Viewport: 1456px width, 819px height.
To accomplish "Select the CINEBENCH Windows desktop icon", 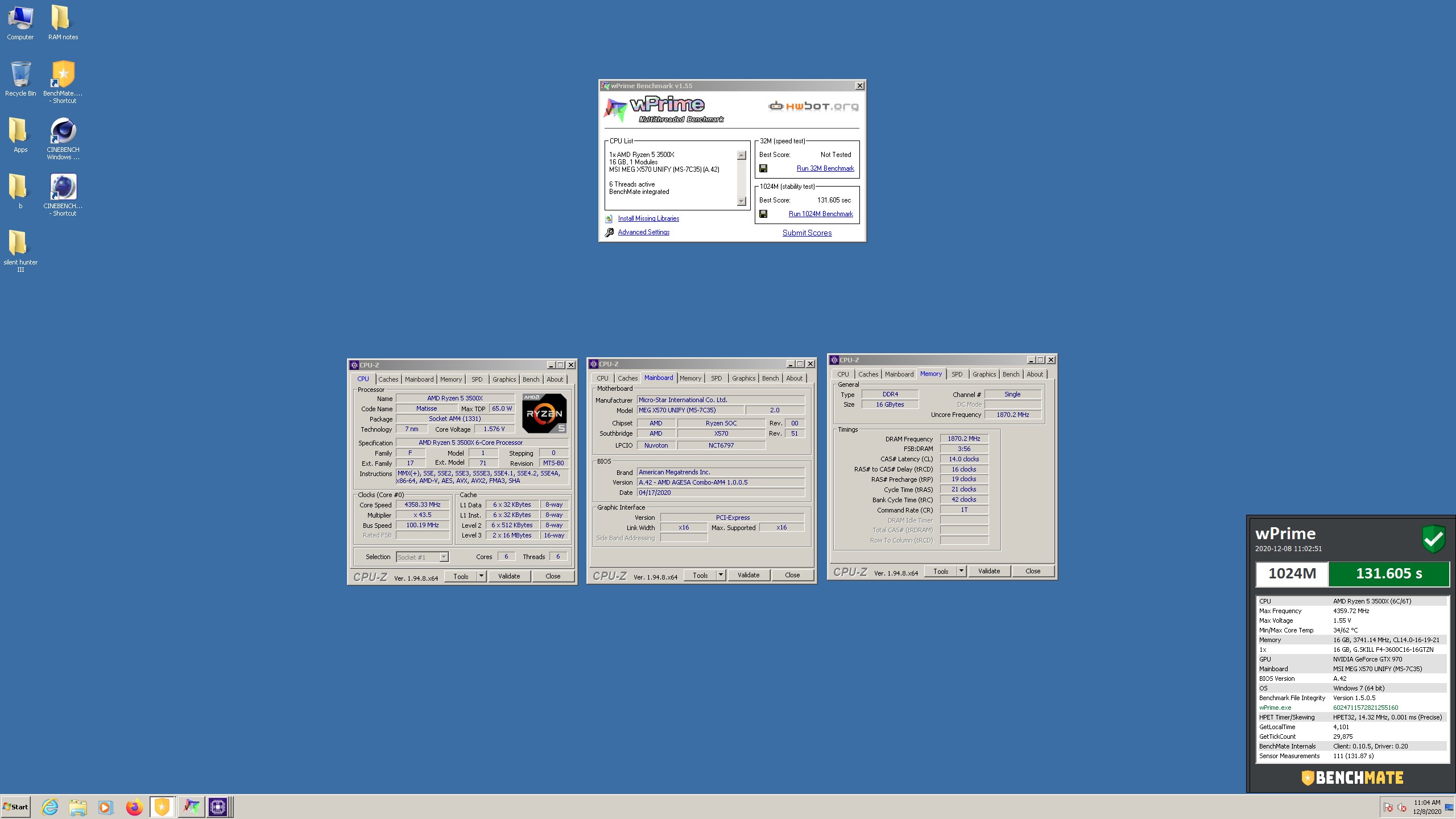I will tap(63, 139).
